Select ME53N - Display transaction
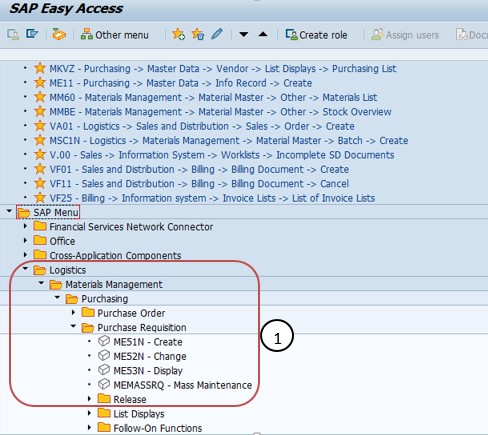Screen dimensions: 488x435 coord(148,371)
